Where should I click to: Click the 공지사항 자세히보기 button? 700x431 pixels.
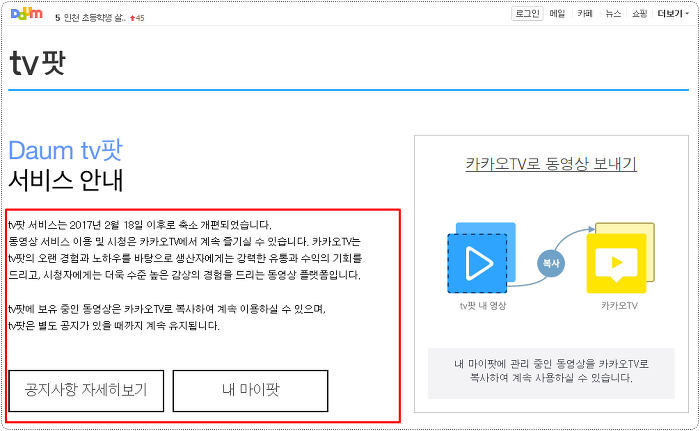pos(86,390)
